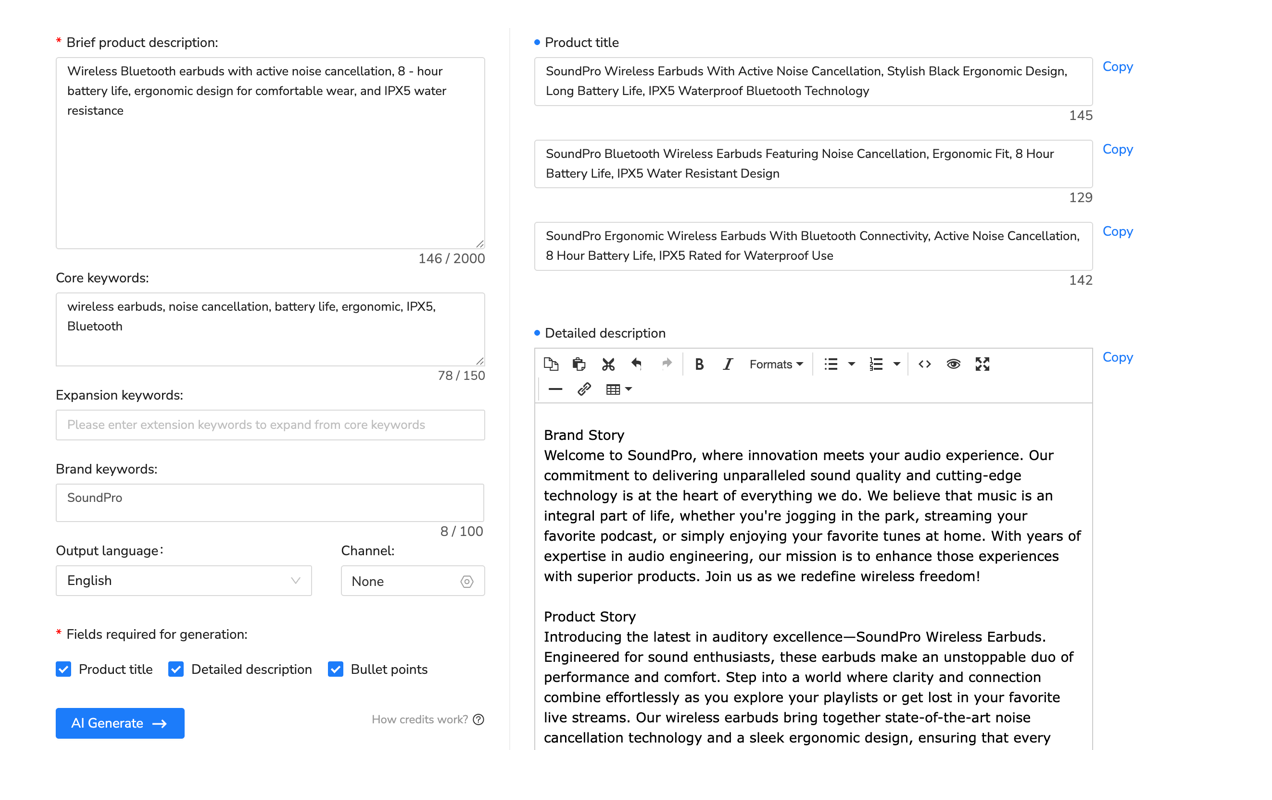This screenshot has height=800, width=1272.
Task: Click the Core keywords text area
Action: click(270, 329)
